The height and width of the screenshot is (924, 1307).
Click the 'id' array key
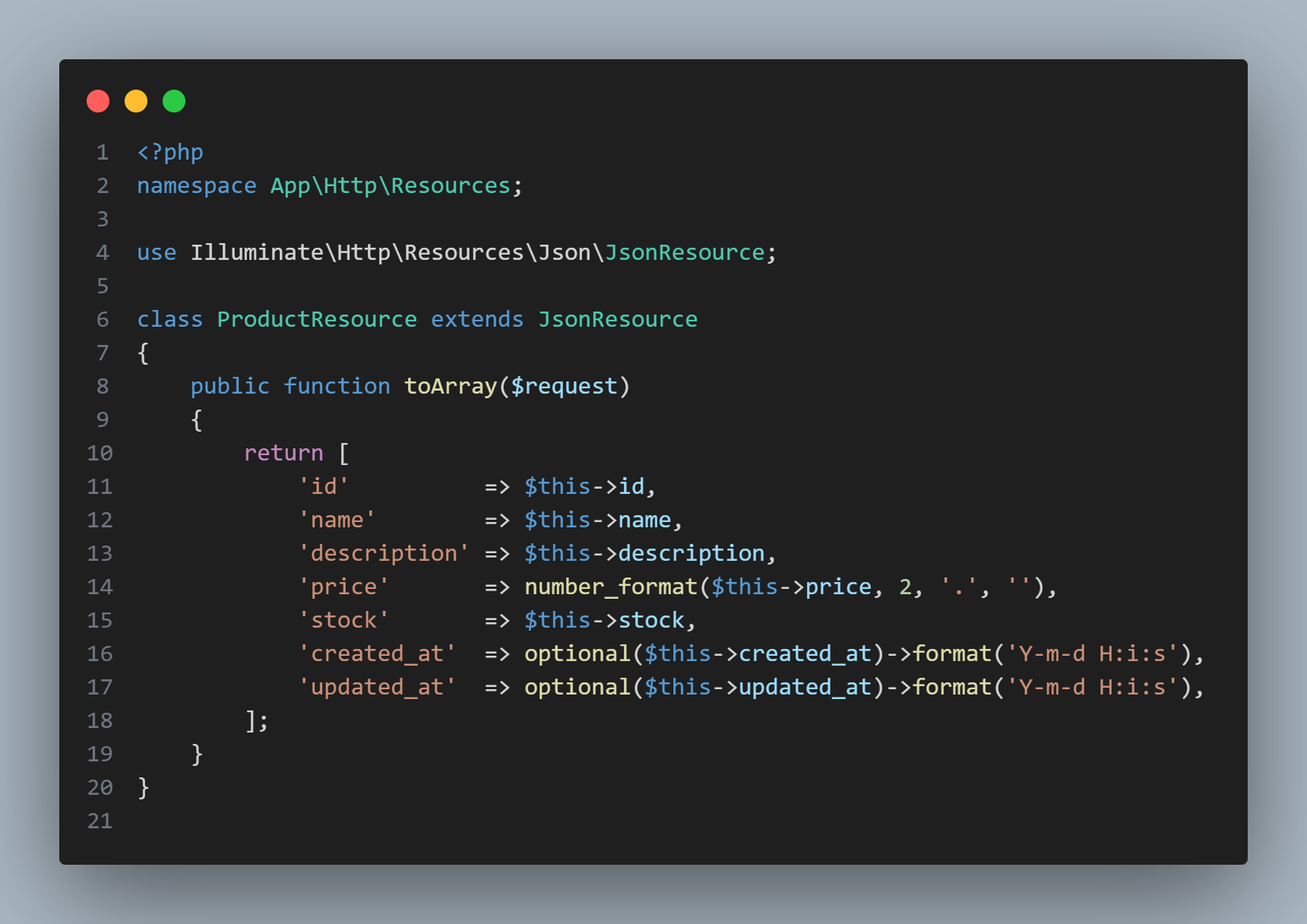(324, 487)
